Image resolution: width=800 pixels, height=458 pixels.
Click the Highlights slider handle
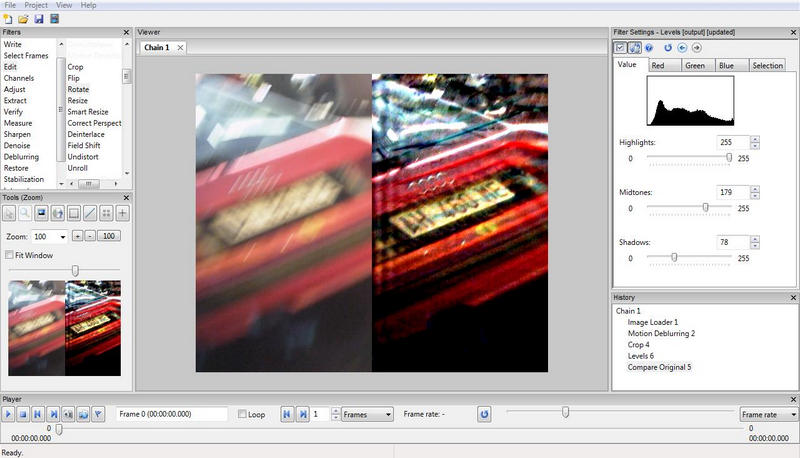729,158
